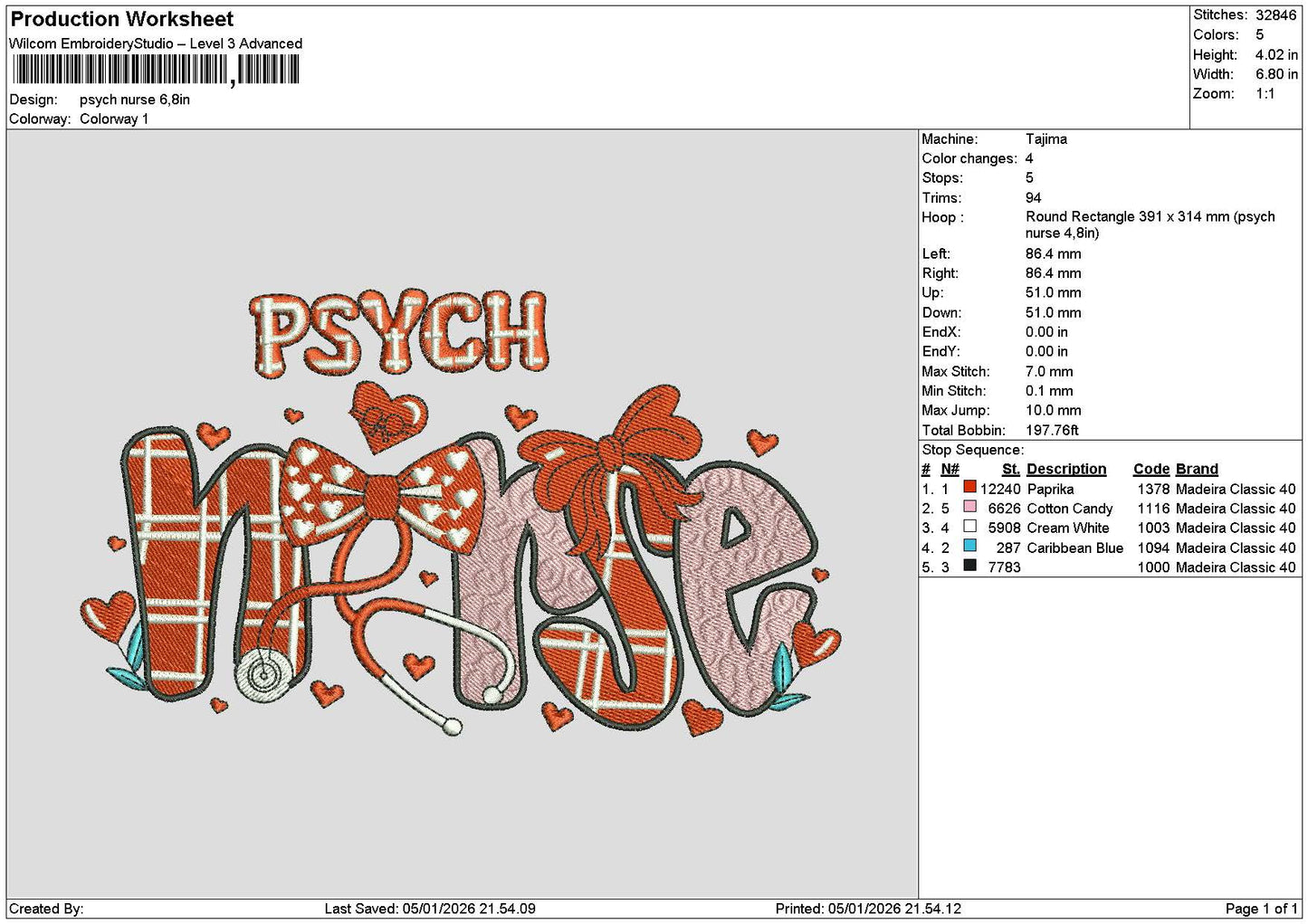Click the Paprika stitch count '12240'
Viewport: 1308px width, 924px height.
point(1000,490)
